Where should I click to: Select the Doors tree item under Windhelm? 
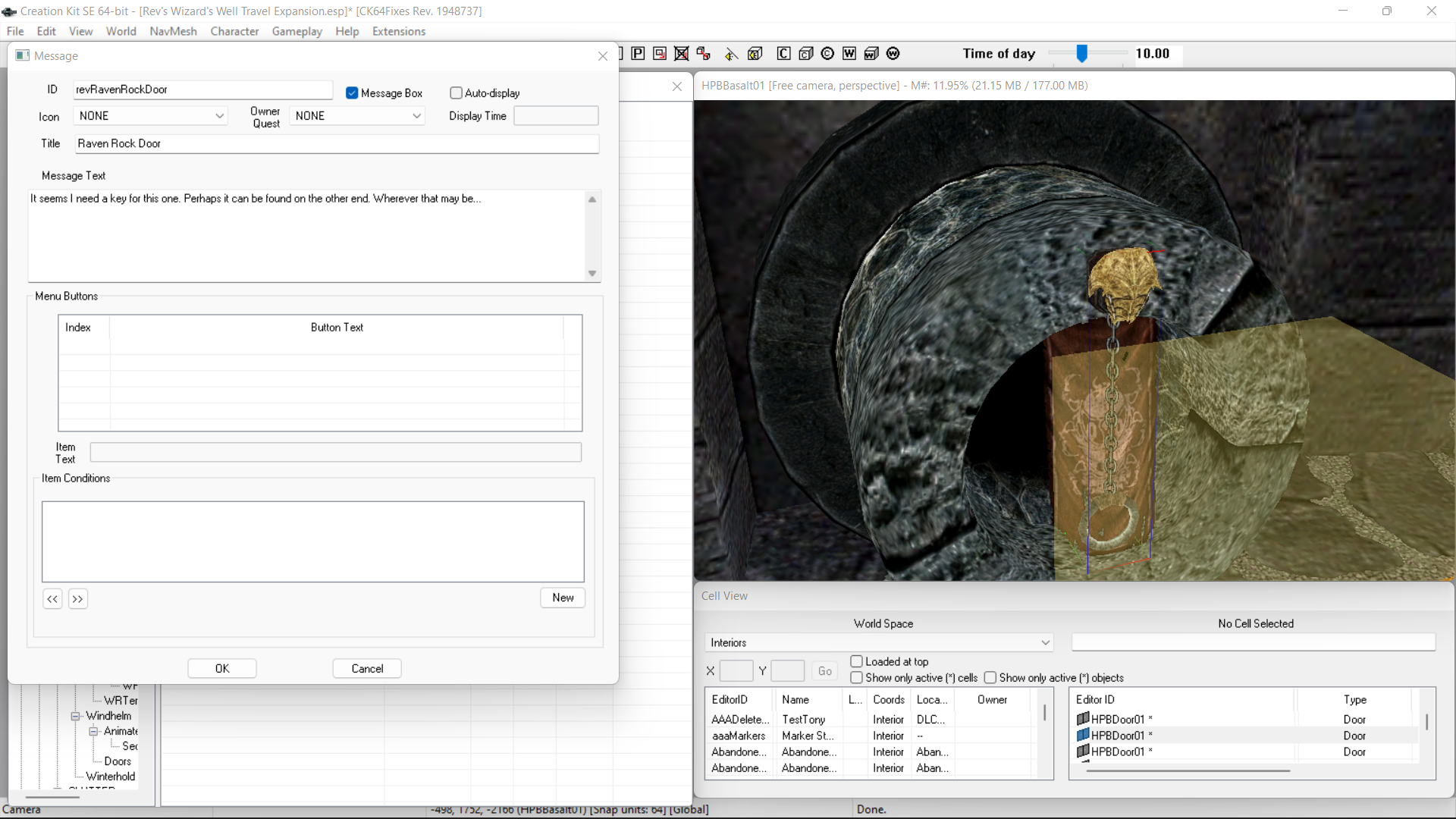coord(118,761)
